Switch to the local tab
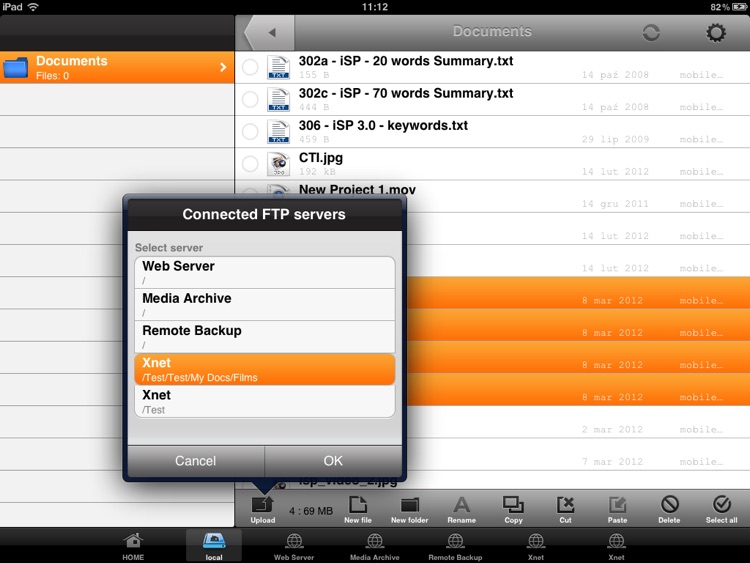The width and height of the screenshot is (750, 563). click(x=214, y=546)
